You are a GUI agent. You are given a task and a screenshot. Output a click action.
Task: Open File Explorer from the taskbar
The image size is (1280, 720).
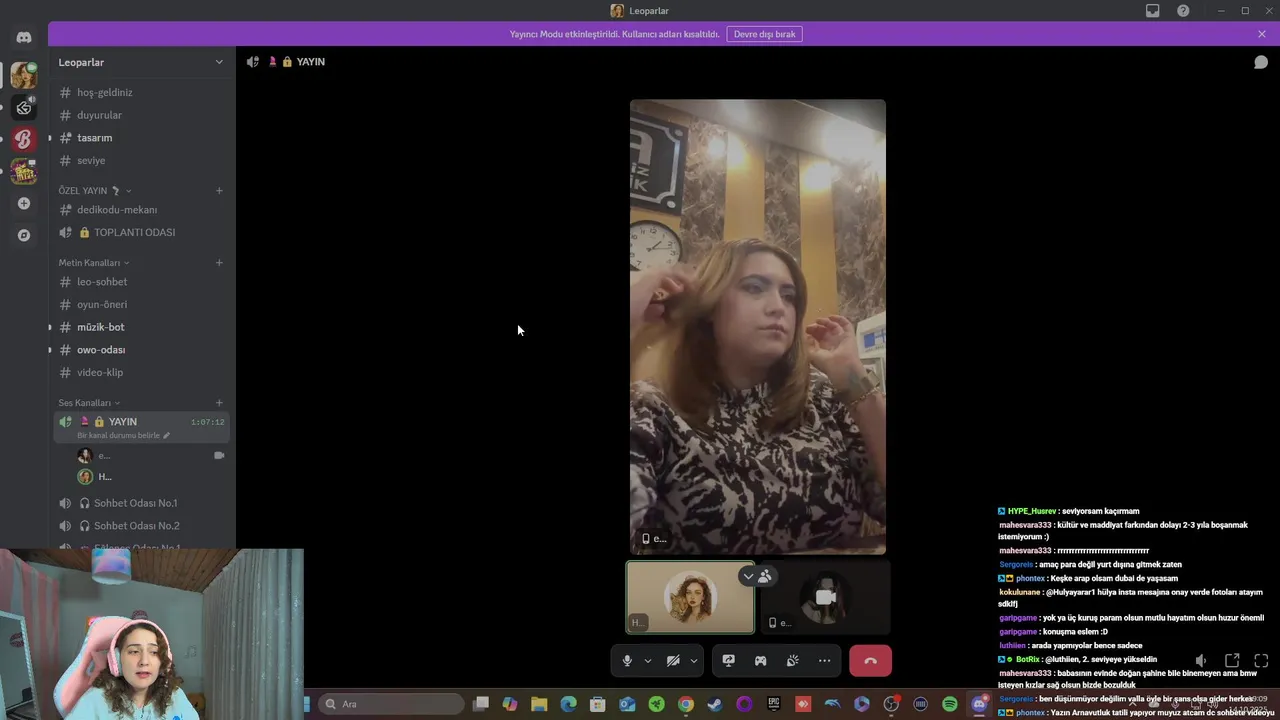coord(539,704)
